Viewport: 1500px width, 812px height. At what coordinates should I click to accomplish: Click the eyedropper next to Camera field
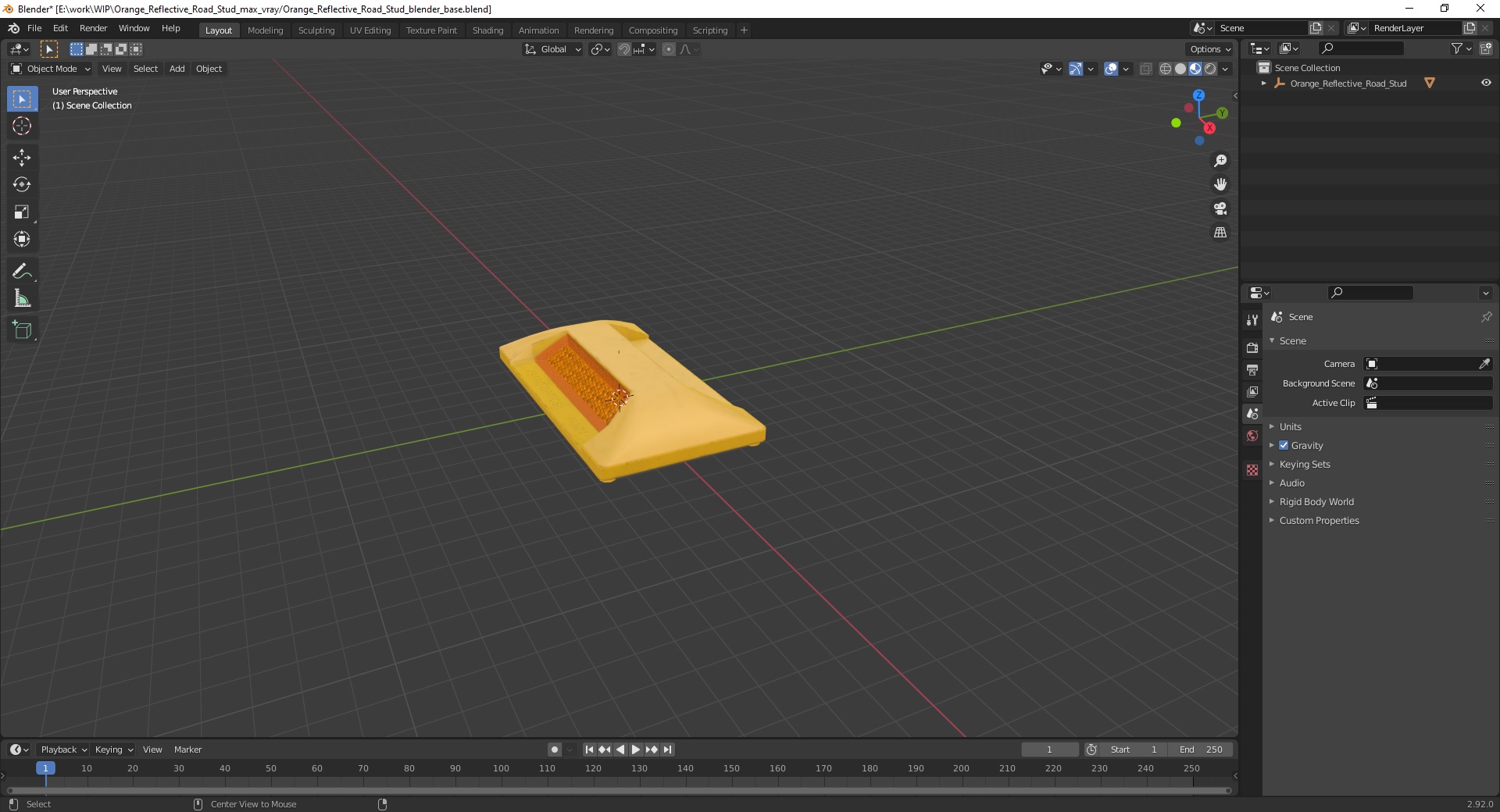click(x=1484, y=364)
